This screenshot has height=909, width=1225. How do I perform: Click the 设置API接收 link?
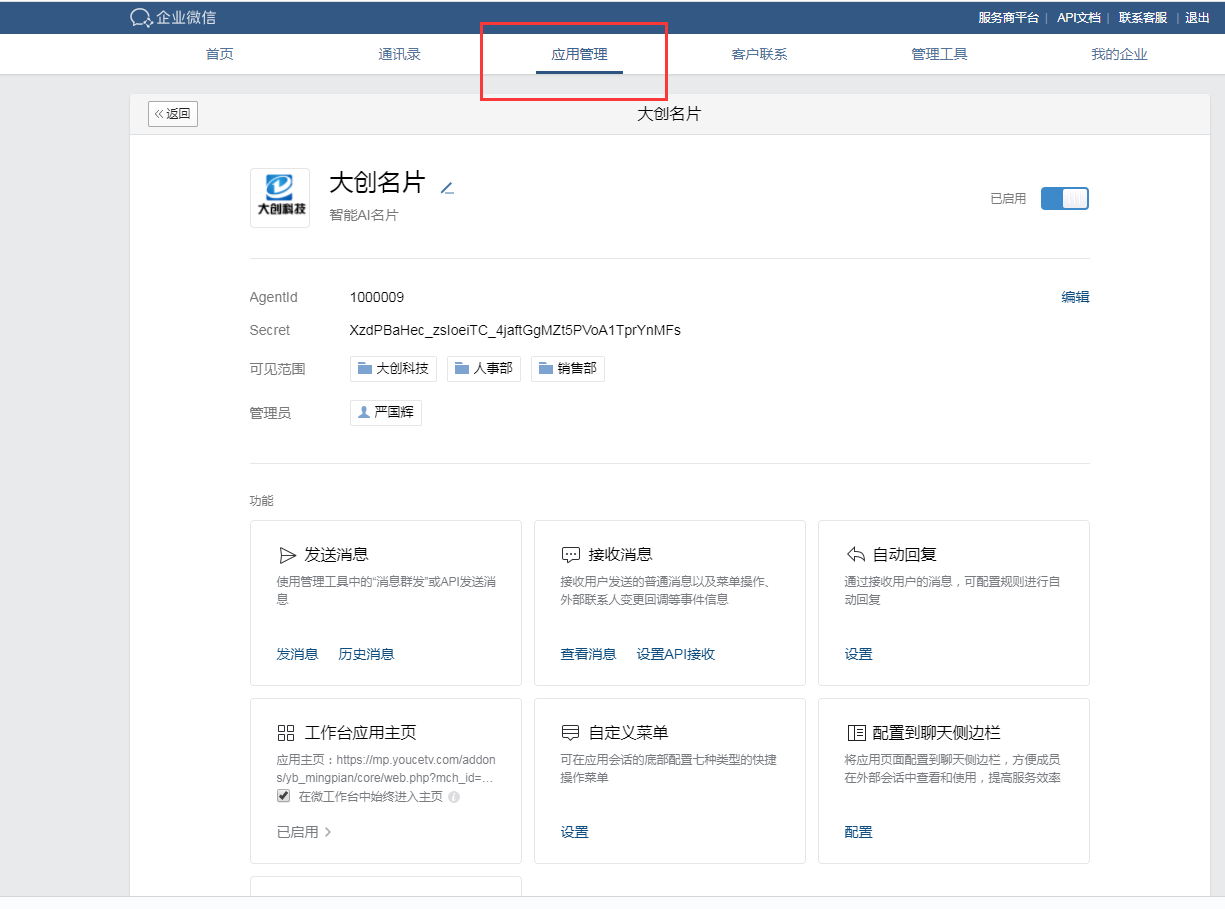click(676, 654)
